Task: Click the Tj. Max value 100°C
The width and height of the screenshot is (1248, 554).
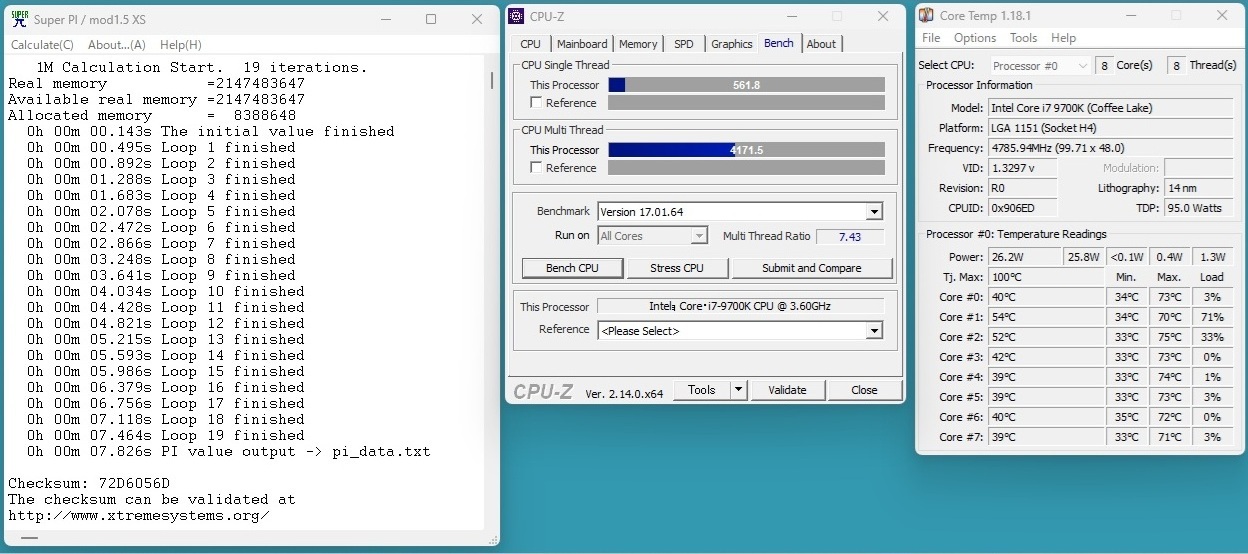Action: point(1046,277)
